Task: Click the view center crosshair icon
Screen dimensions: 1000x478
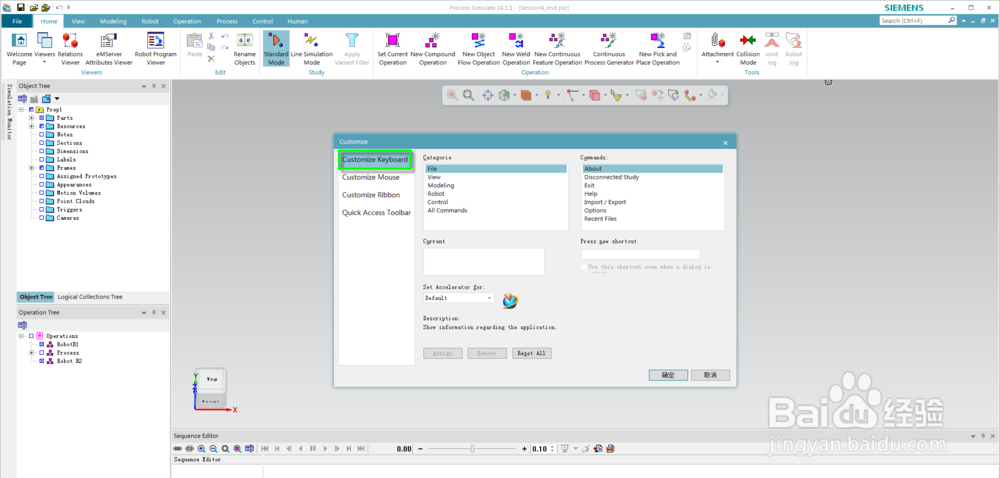Action: (x=487, y=95)
